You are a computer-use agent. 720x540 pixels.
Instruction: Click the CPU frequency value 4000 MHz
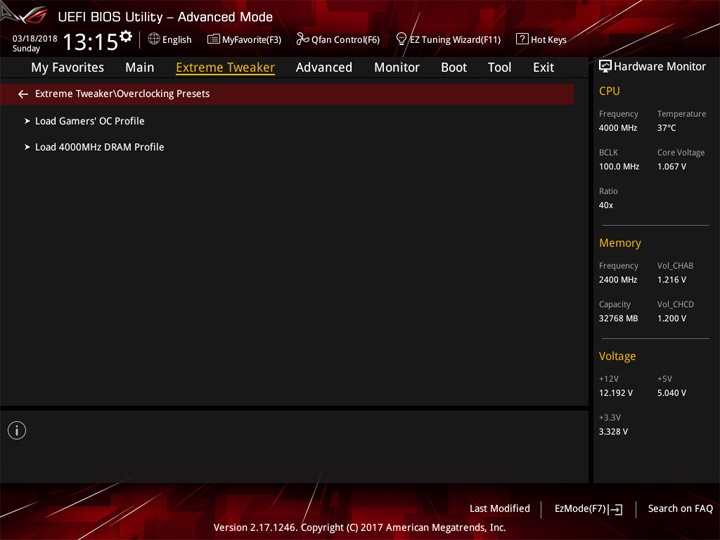tap(618, 128)
